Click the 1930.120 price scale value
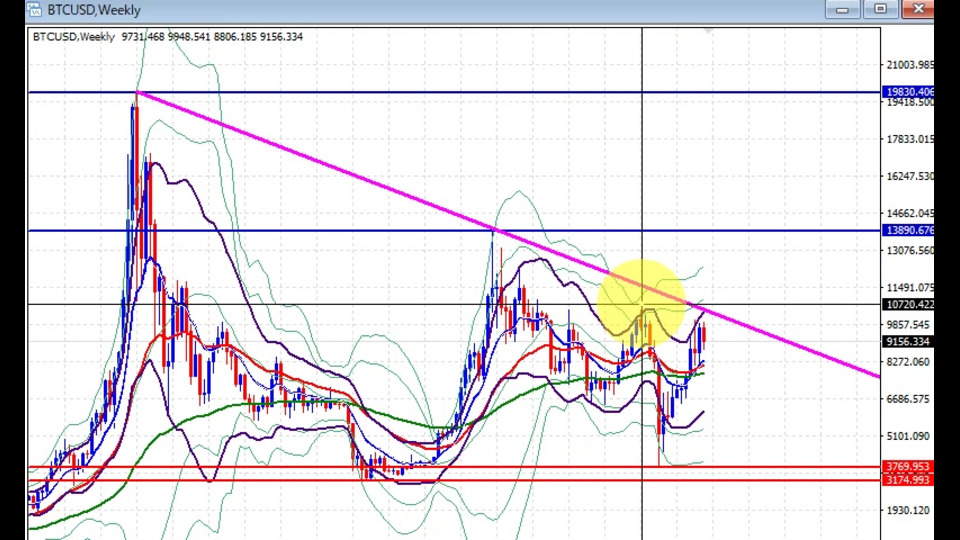The image size is (960, 540). pyautogui.click(x=908, y=510)
